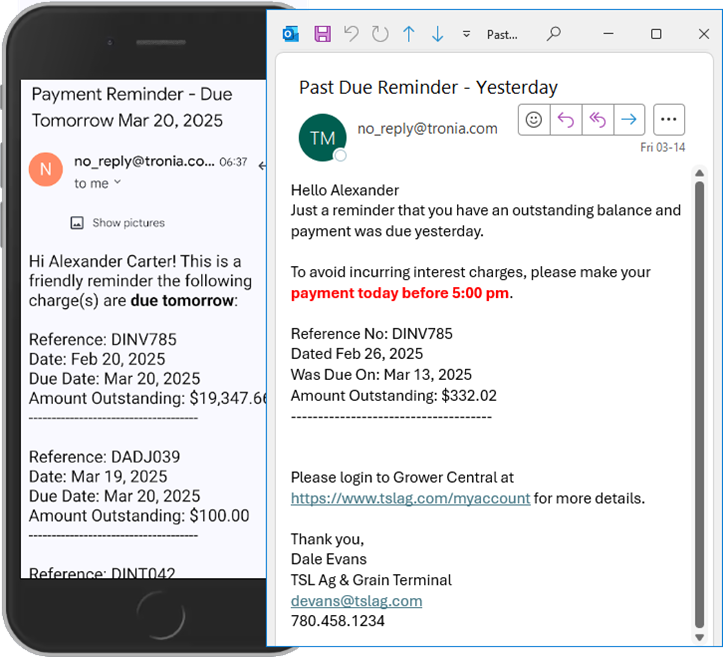This screenshot has width=723, height=657.
Task: Click 'Reference No: DINV785' in Outlook
Action: [x=372, y=334]
